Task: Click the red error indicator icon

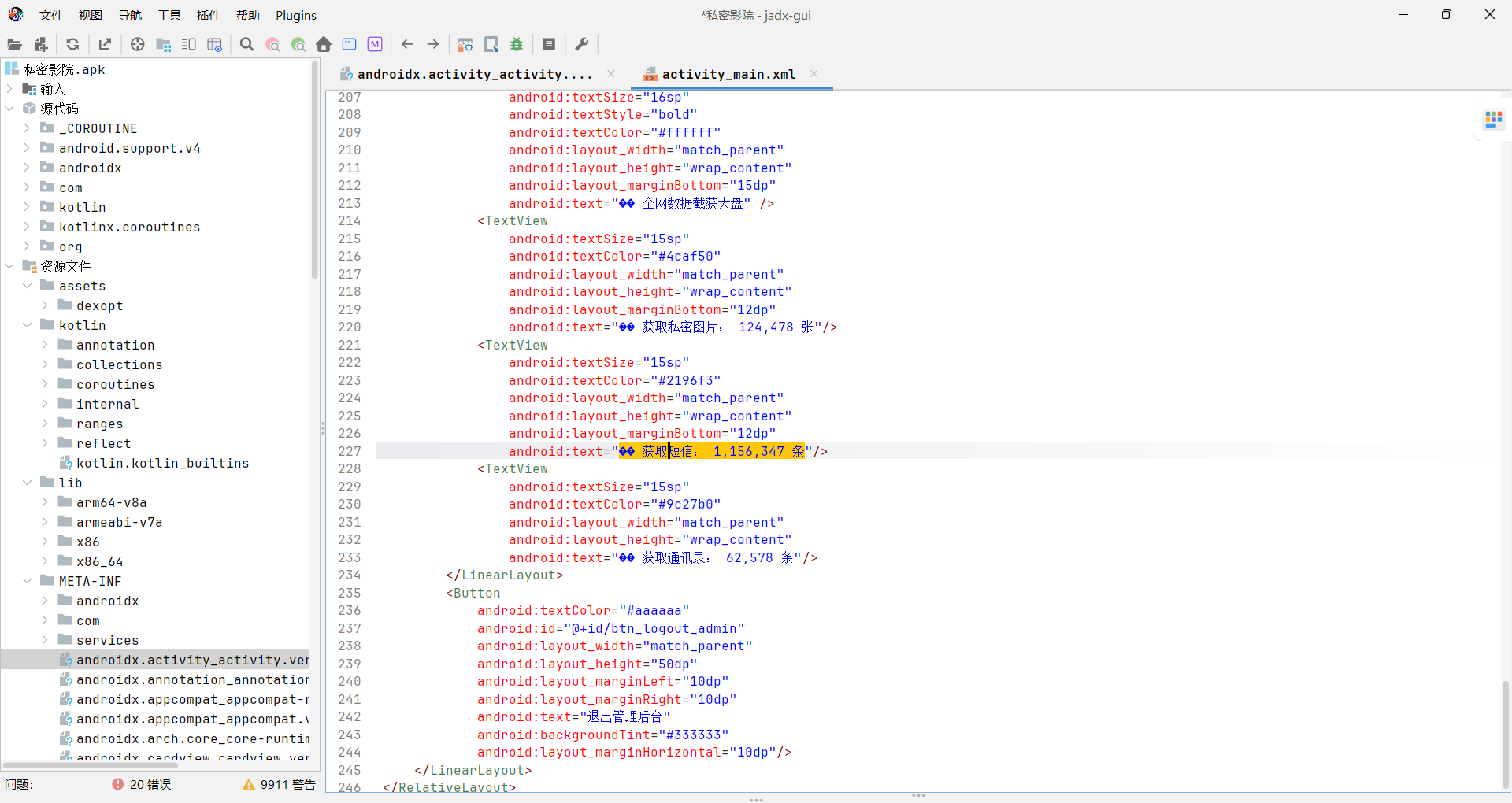Action: coord(118,784)
